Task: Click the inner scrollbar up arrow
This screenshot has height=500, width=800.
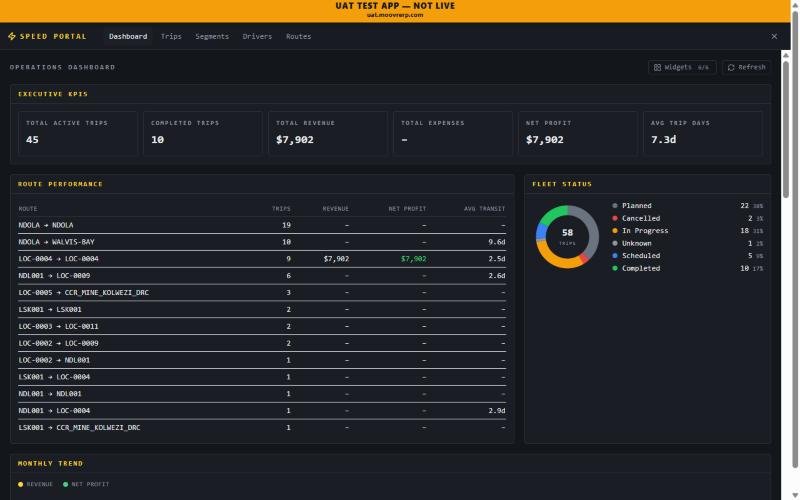Action: [x=786, y=55]
